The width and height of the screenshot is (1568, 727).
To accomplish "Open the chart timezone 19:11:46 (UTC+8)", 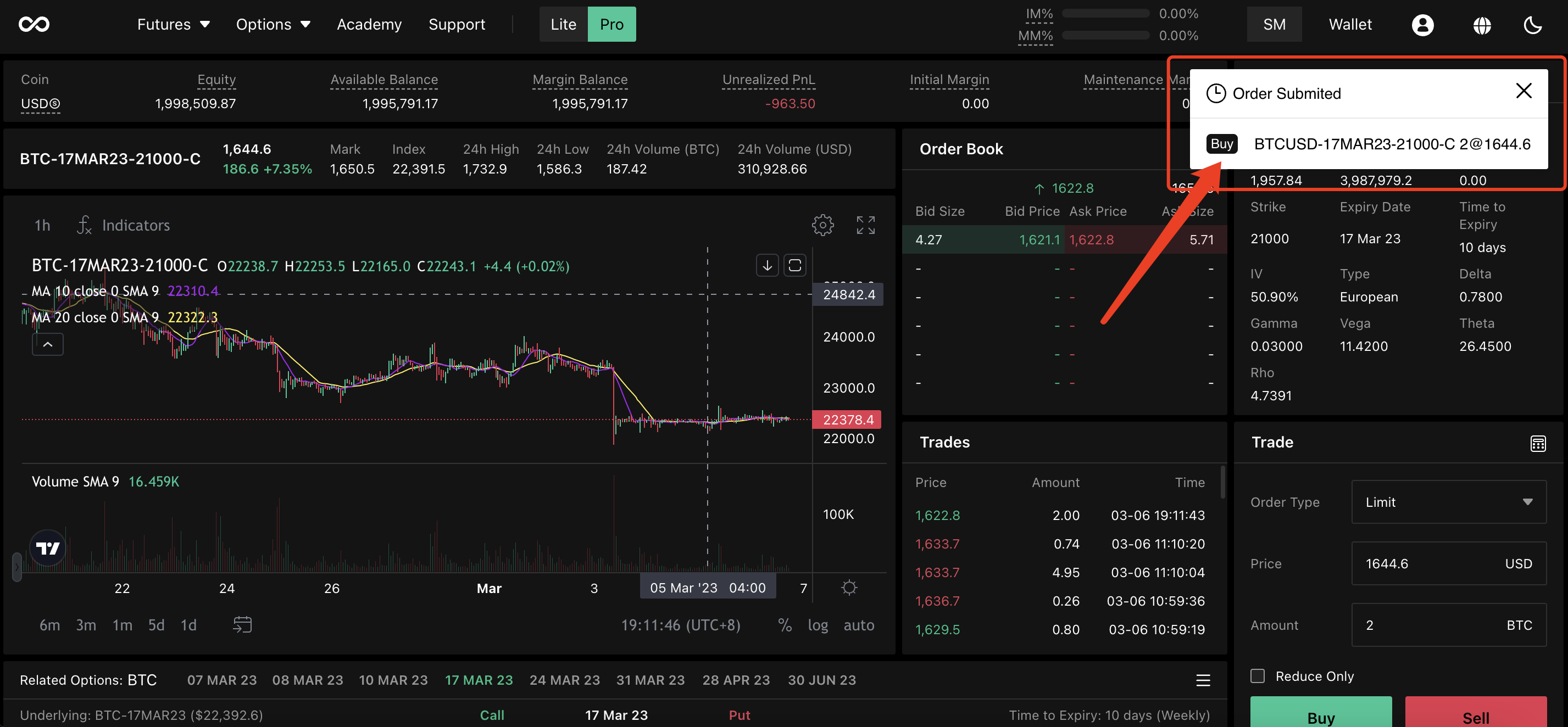I will 681,625.
